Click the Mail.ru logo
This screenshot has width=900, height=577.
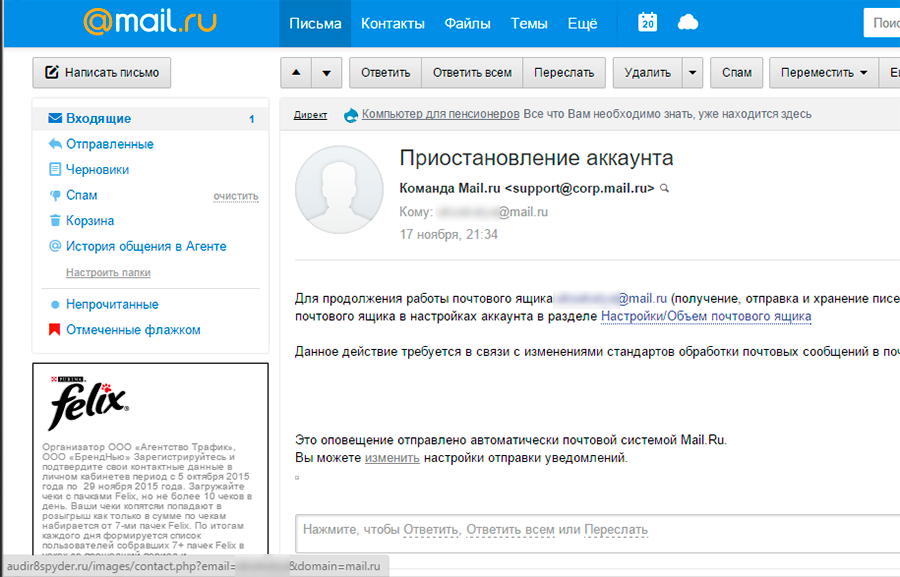pyautogui.click(x=150, y=21)
